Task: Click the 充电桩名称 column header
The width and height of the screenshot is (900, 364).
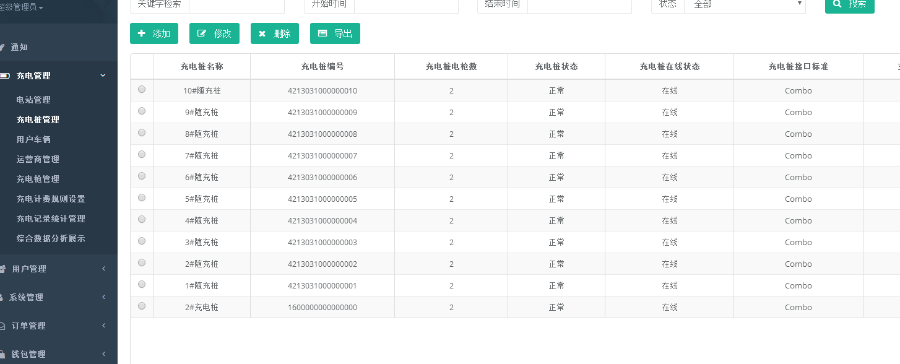Action: [201, 67]
